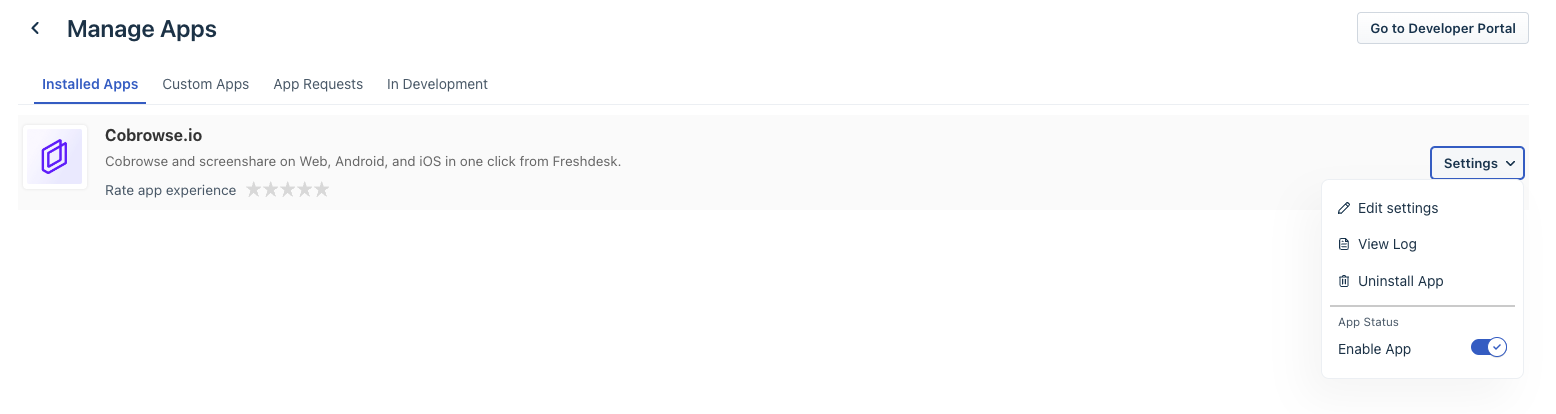The height and width of the screenshot is (414, 1556).
Task: Rate Cobrowse.io five stars
Action: (321, 190)
